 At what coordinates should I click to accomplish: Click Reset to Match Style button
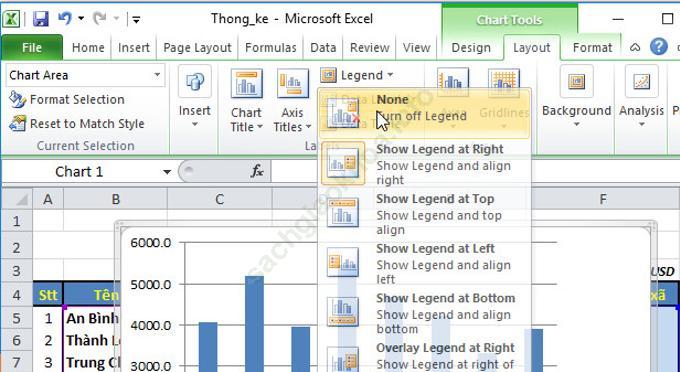click(x=77, y=124)
